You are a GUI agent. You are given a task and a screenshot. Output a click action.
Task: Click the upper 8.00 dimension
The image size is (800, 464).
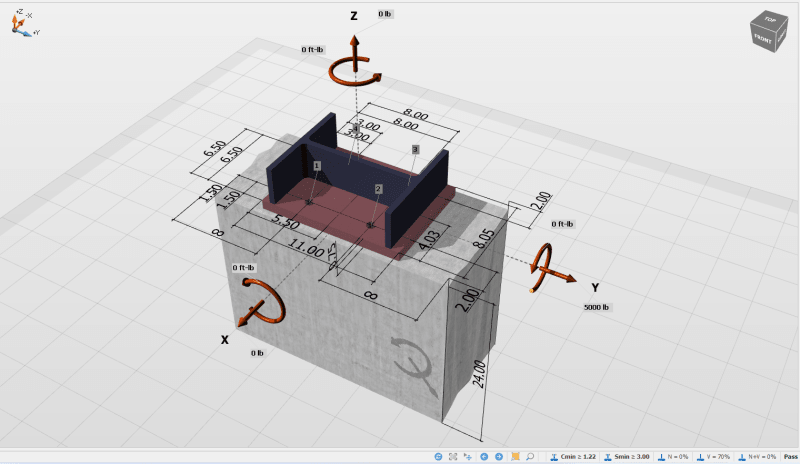[416, 113]
